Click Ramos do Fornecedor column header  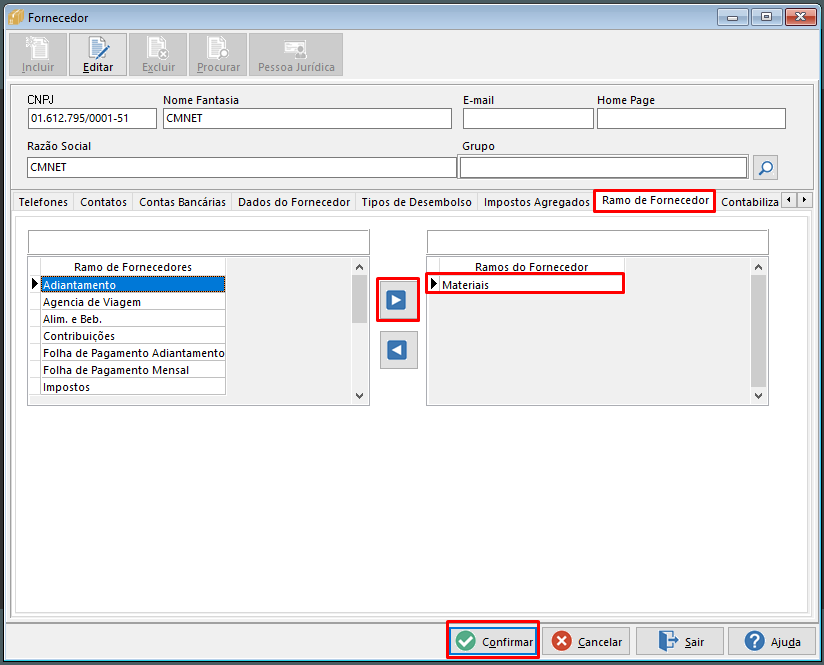pyautogui.click(x=531, y=267)
